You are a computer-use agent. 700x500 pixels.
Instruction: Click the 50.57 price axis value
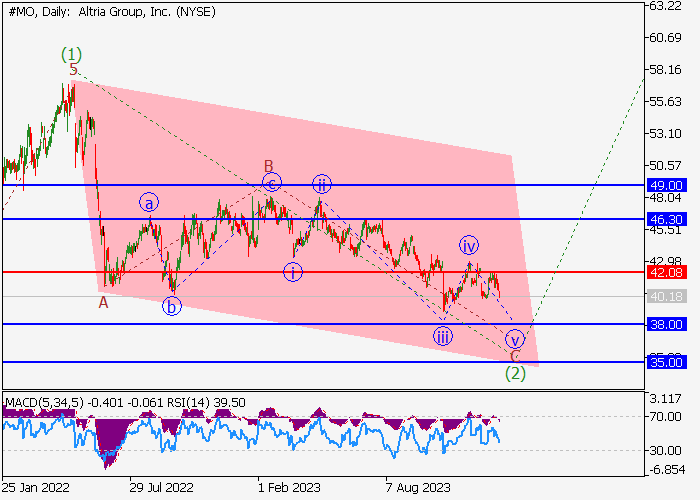(665, 166)
